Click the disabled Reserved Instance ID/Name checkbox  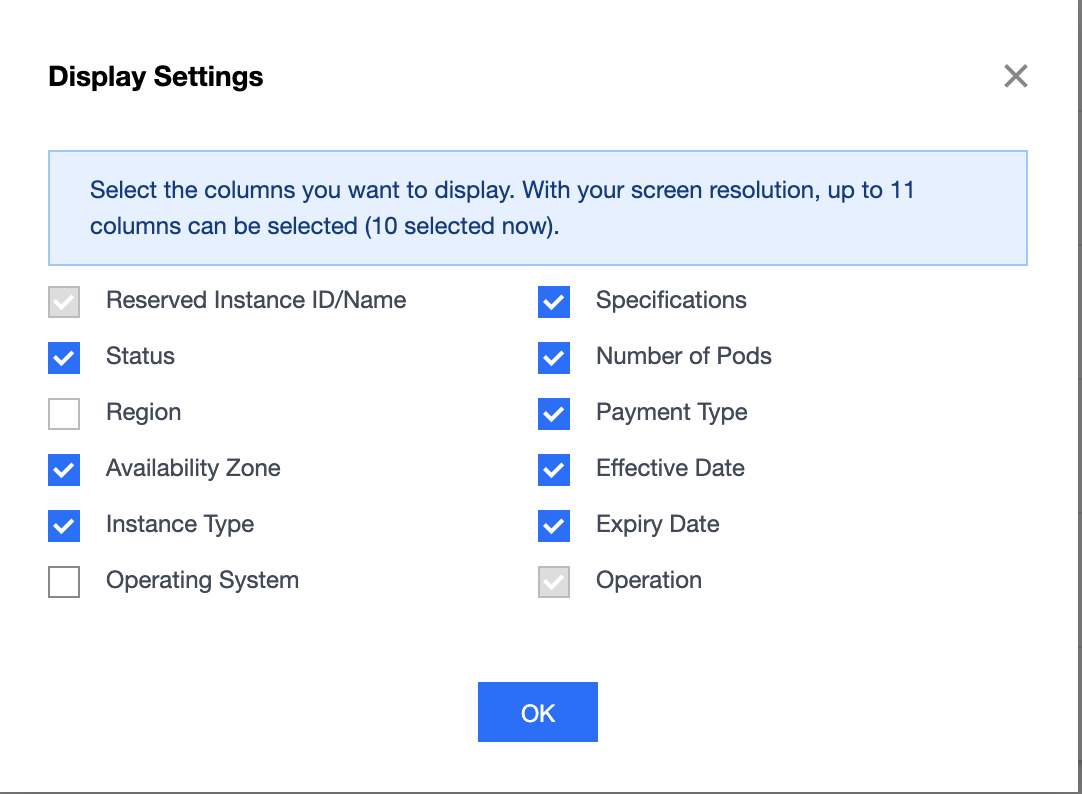[x=64, y=301]
